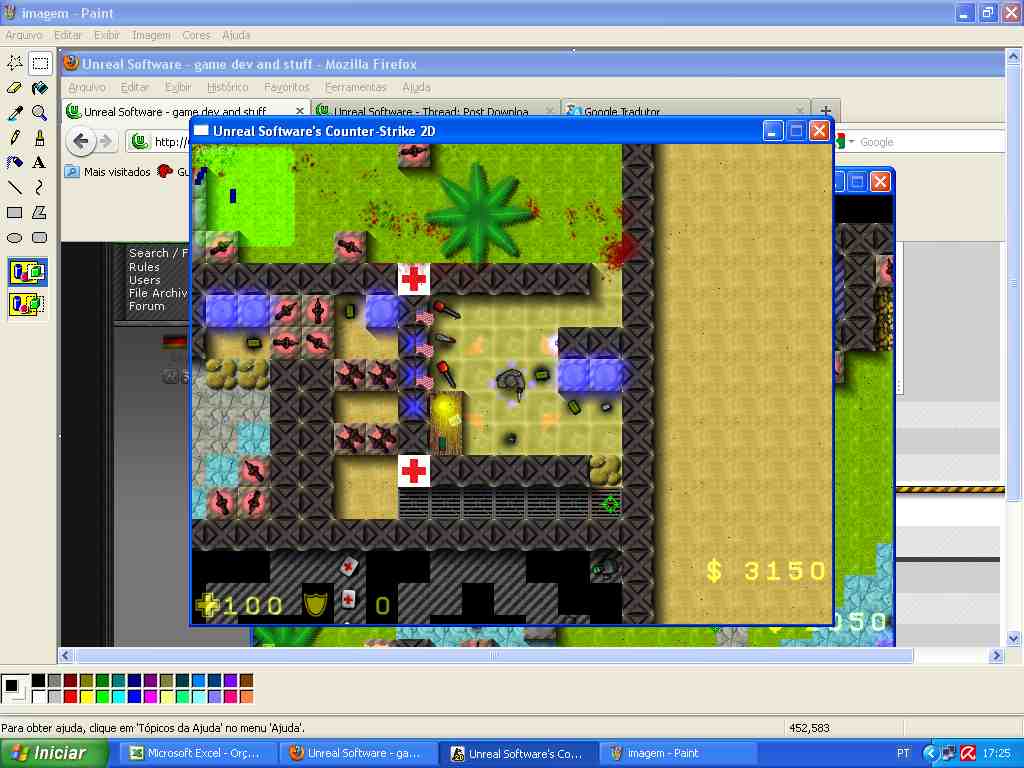Select the Curve tool

click(40, 187)
